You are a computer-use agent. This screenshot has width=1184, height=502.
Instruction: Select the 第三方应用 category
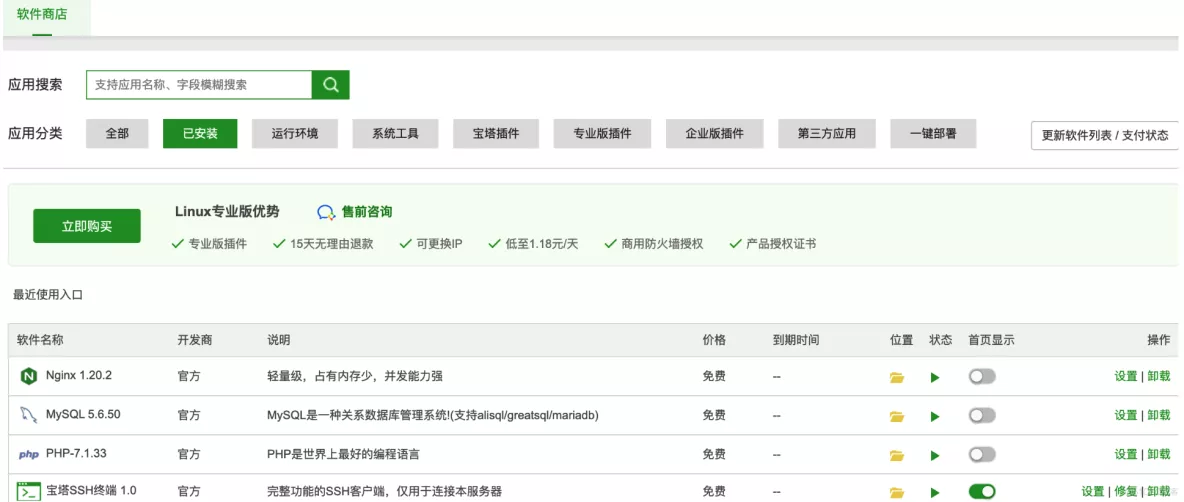click(827, 134)
